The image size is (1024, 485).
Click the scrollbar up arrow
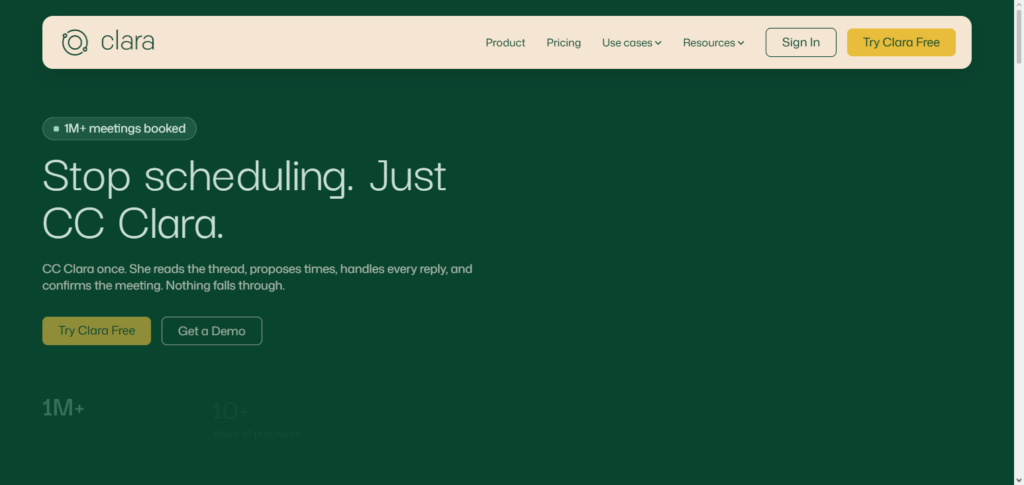click(x=1019, y=4)
